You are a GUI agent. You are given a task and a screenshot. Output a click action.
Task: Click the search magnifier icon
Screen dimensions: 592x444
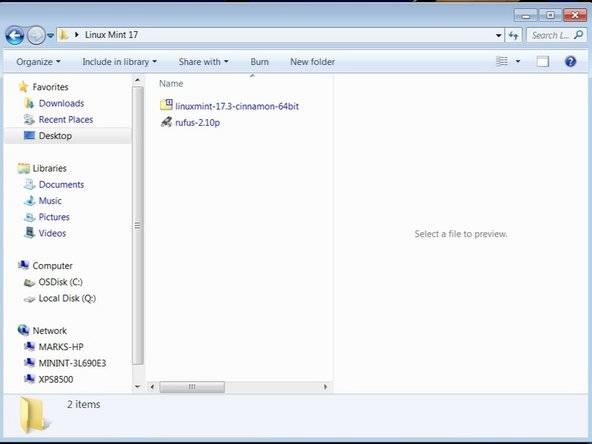(578, 35)
